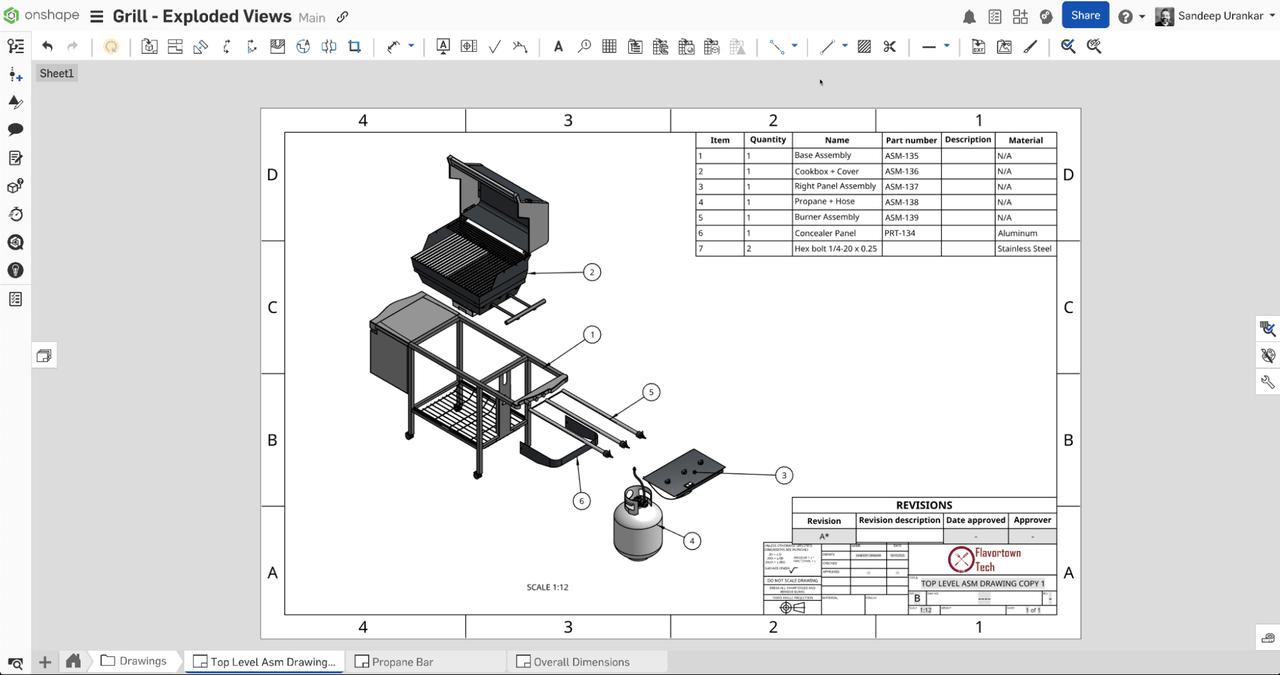Click the Share button
1280x675 pixels.
click(1085, 15)
